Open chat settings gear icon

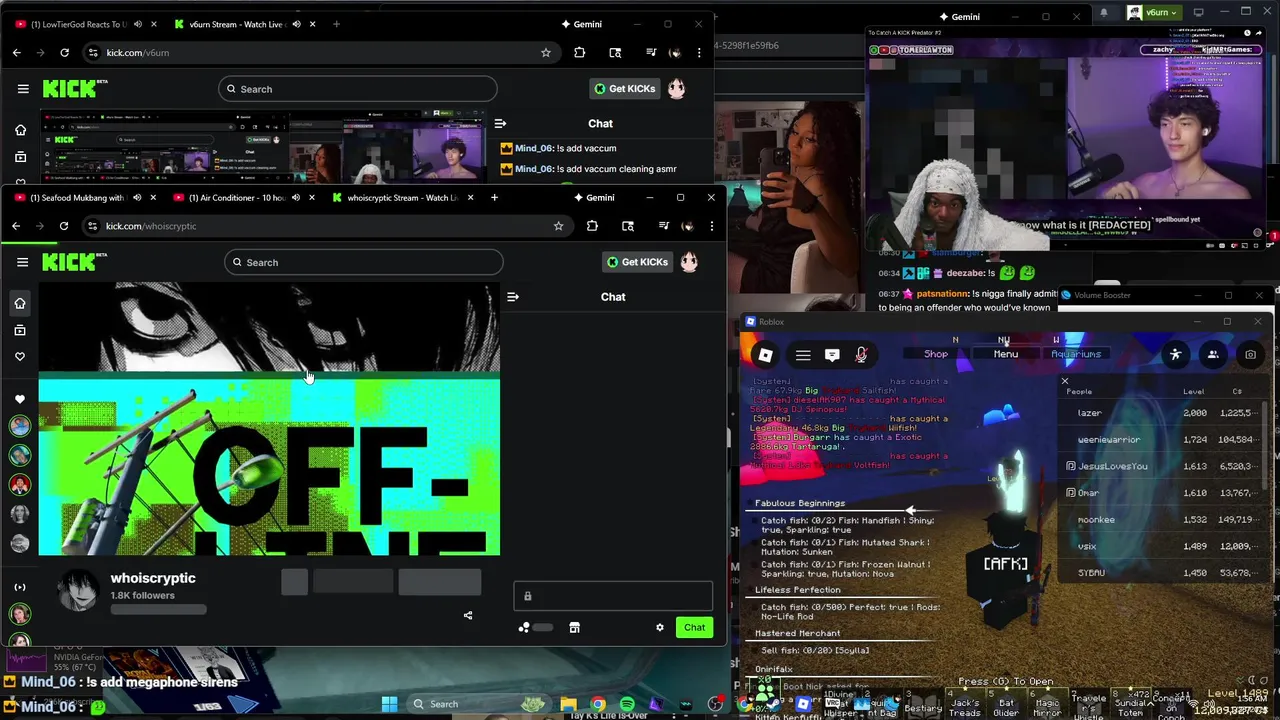pos(659,628)
